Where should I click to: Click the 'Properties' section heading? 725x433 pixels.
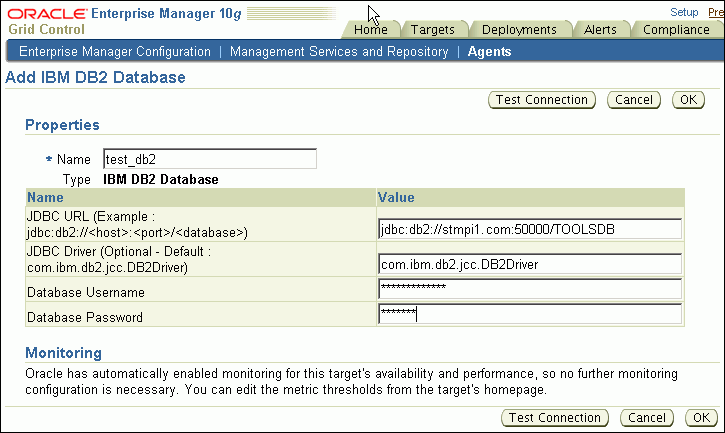click(x=62, y=125)
